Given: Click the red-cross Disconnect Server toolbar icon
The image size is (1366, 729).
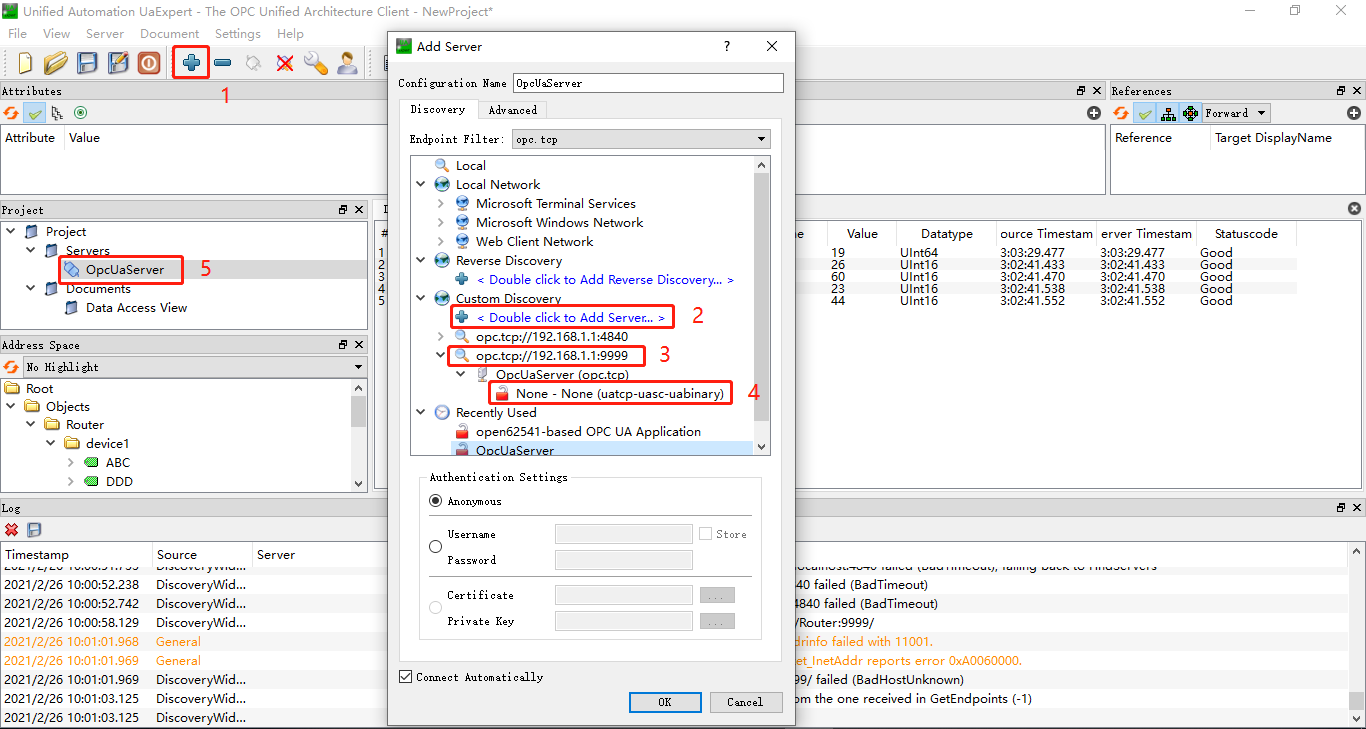Looking at the screenshot, I should pos(285,63).
